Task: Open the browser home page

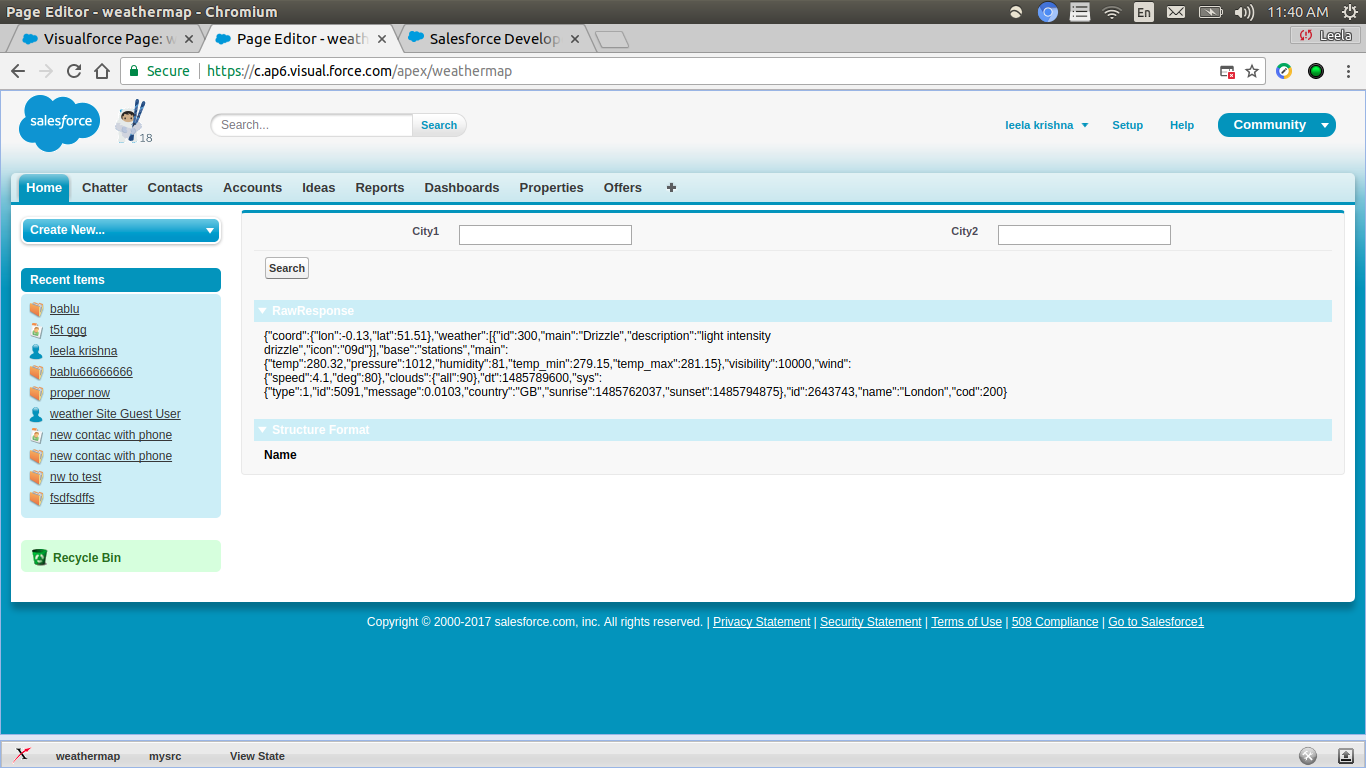Action: point(102,71)
